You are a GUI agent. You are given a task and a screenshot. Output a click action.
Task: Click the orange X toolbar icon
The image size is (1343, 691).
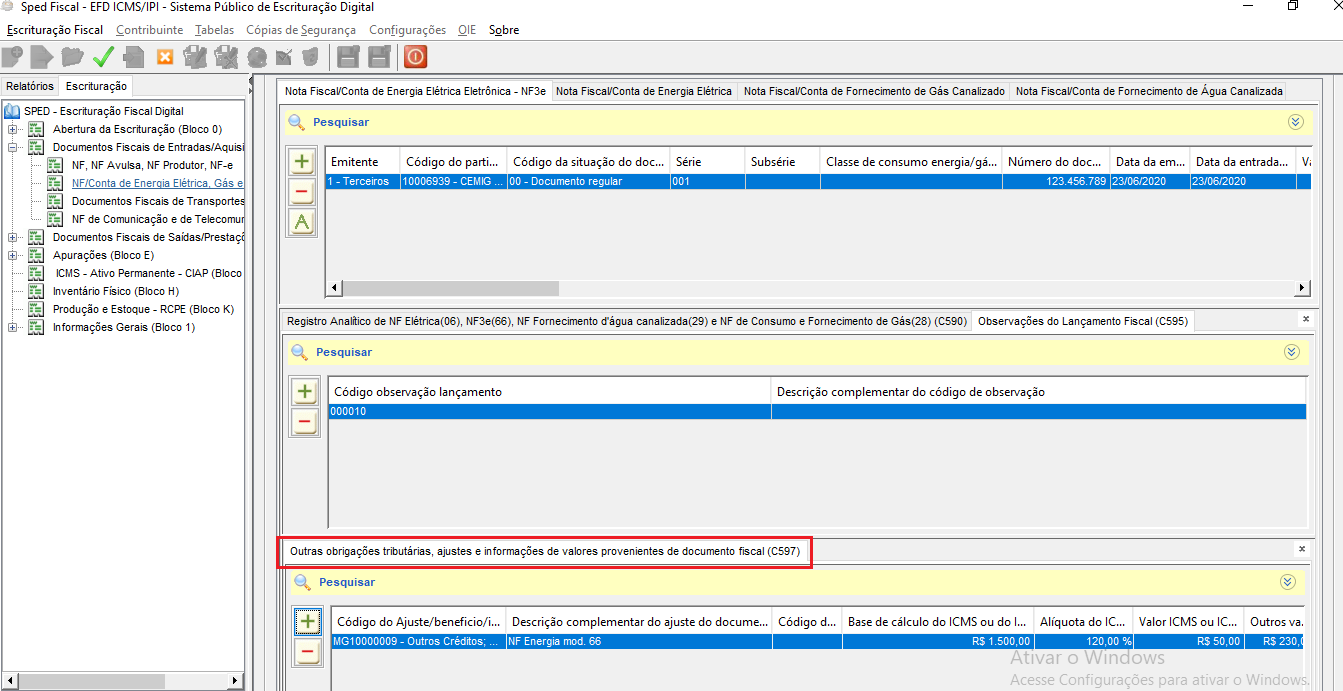pos(165,57)
